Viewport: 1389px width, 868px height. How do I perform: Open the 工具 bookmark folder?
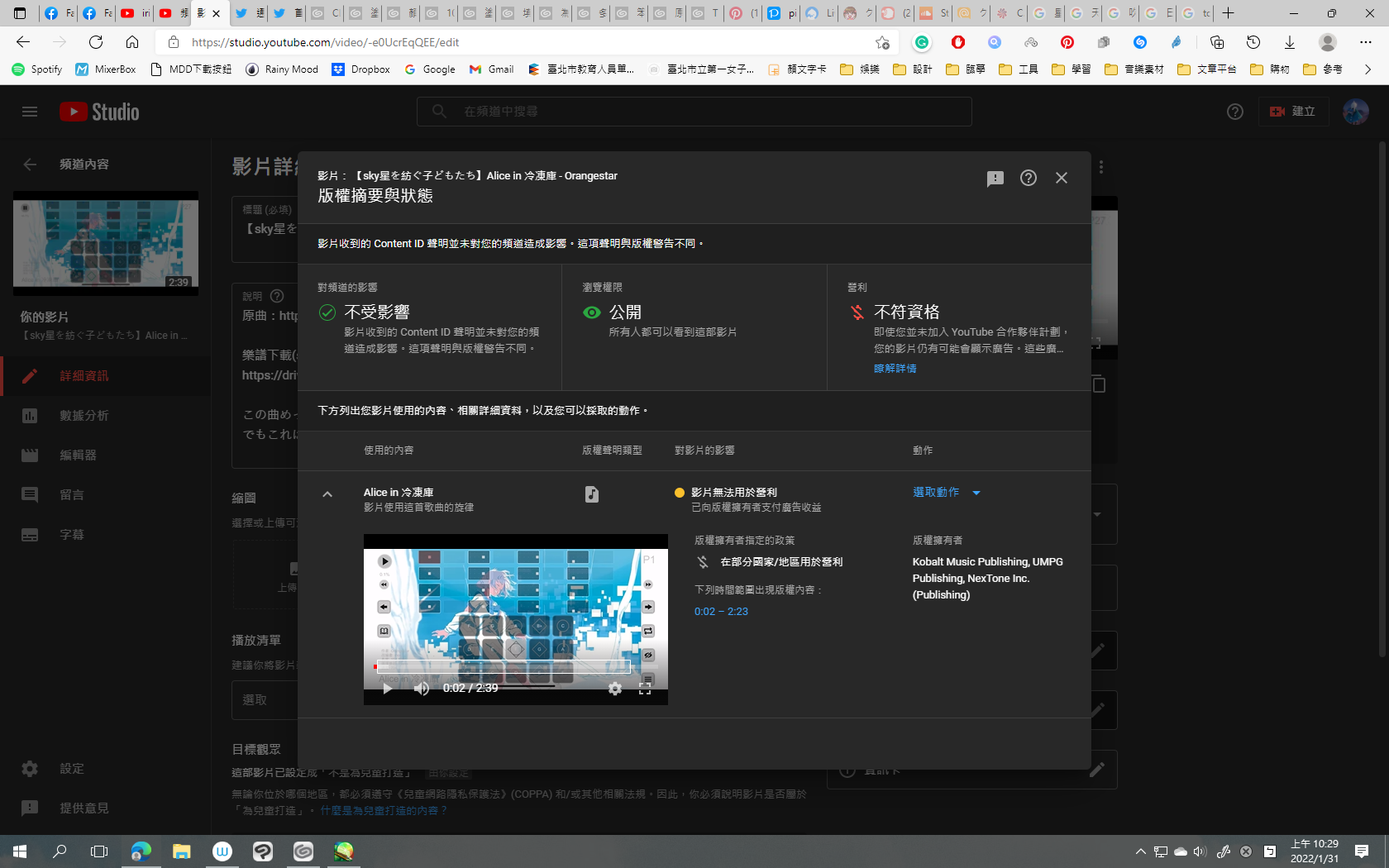1019,69
